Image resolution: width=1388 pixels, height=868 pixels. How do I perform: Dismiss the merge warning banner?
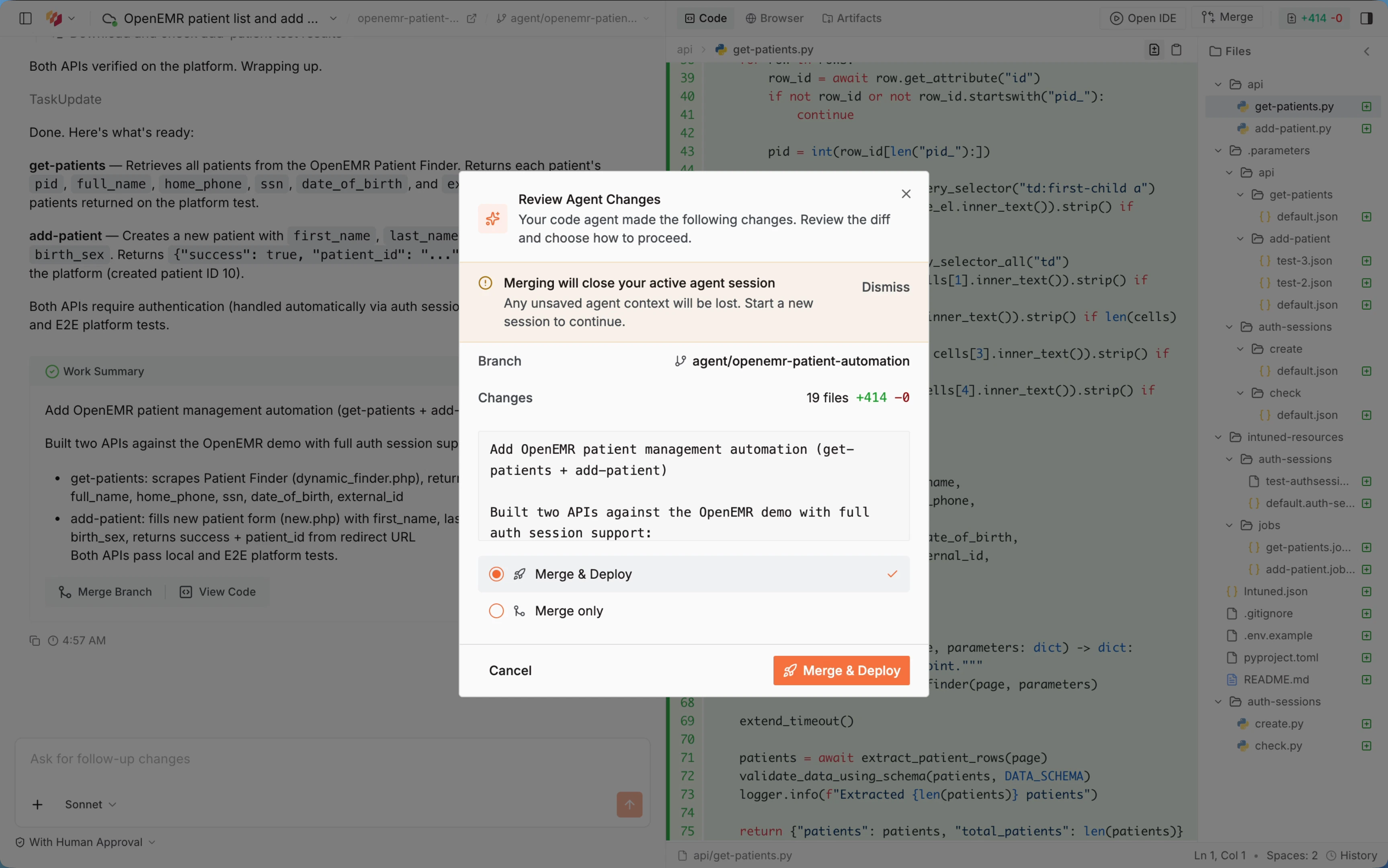click(x=885, y=287)
